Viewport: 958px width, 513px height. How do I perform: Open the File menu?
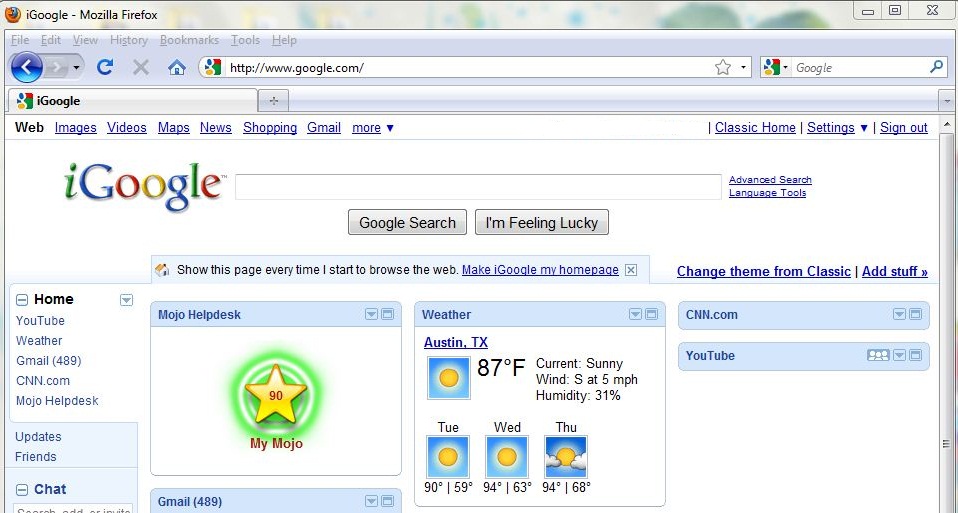tap(20, 40)
